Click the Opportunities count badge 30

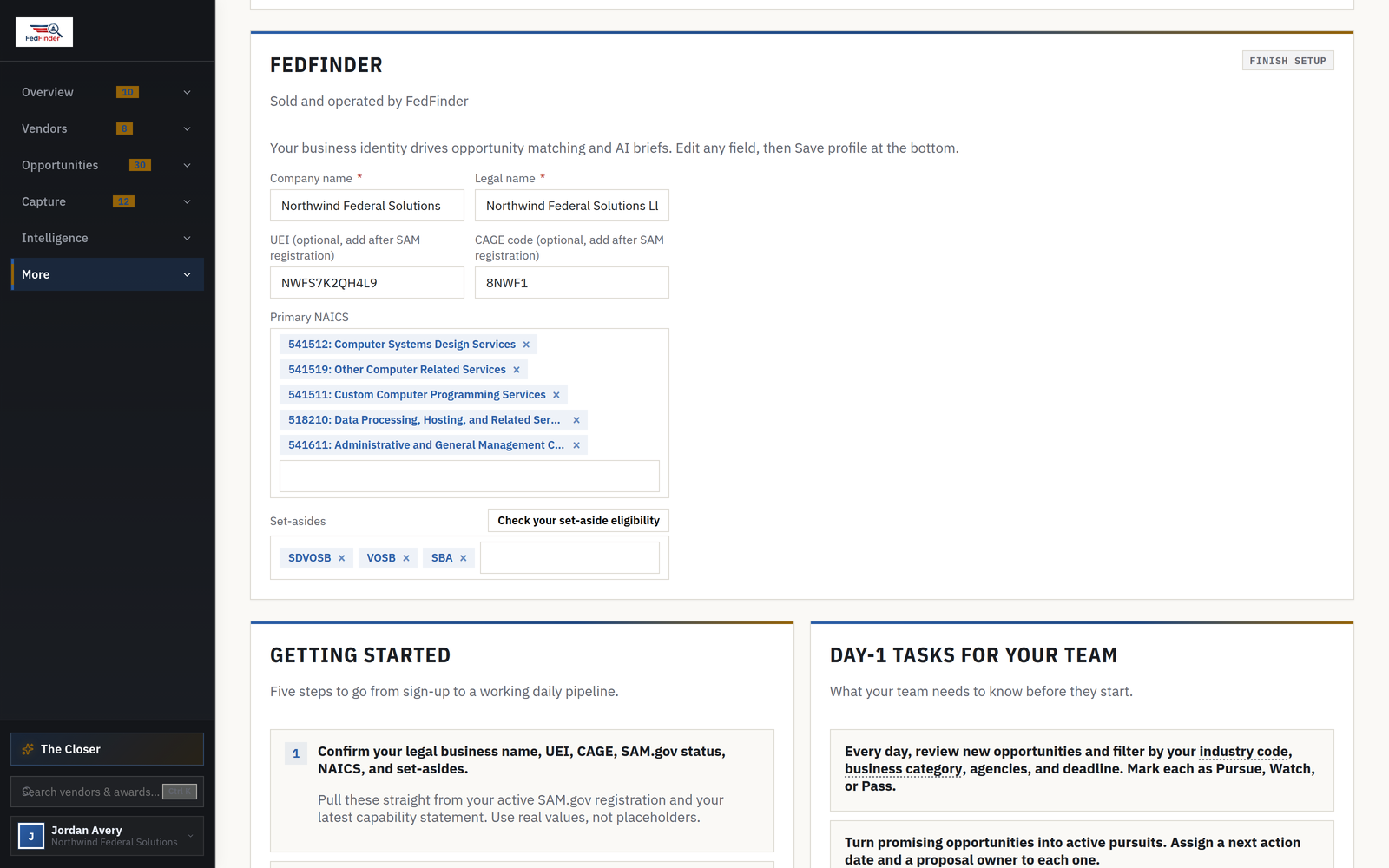pos(140,165)
